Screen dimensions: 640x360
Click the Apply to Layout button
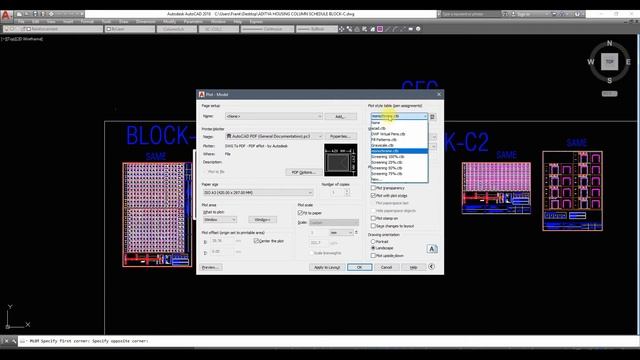pyautogui.click(x=327, y=267)
